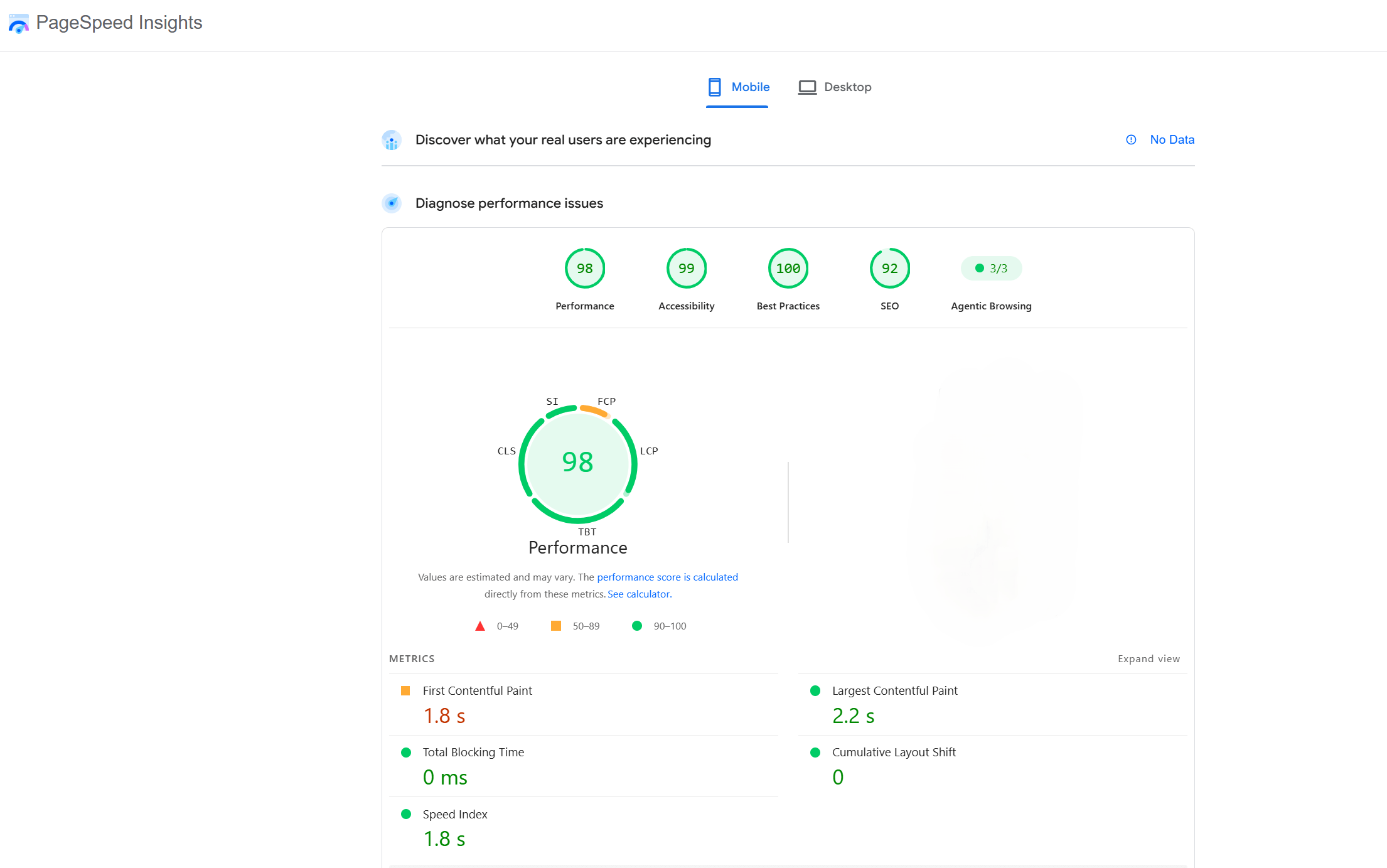Click the red triangle 0–49 legend icon
Image resolution: width=1387 pixels, height=868 pixels.
(x=480, y=626)
